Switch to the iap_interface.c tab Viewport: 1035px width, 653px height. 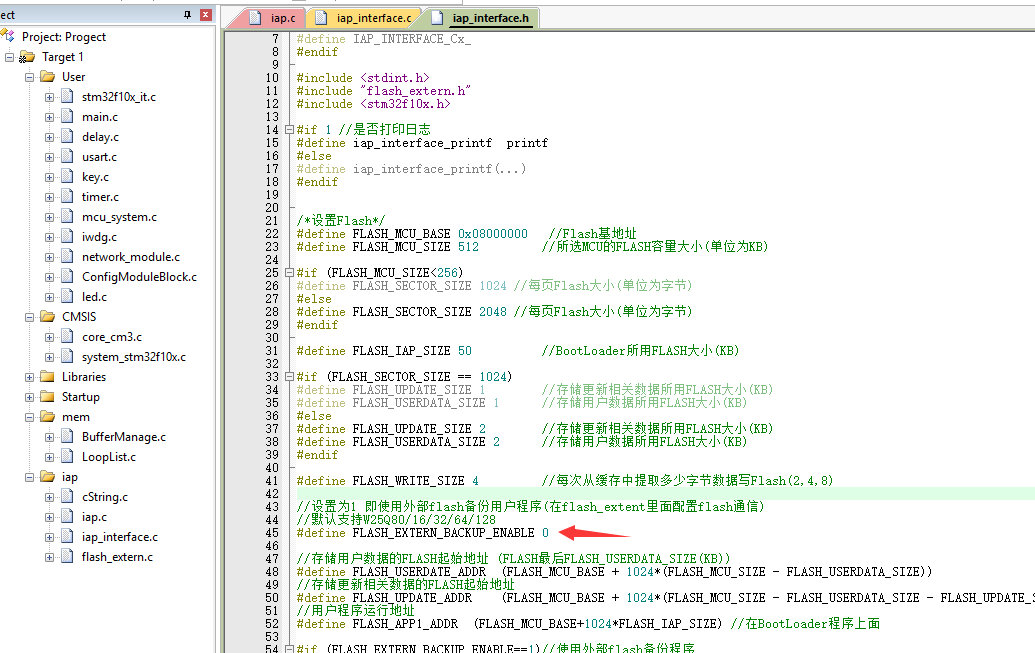coord(375,17)
